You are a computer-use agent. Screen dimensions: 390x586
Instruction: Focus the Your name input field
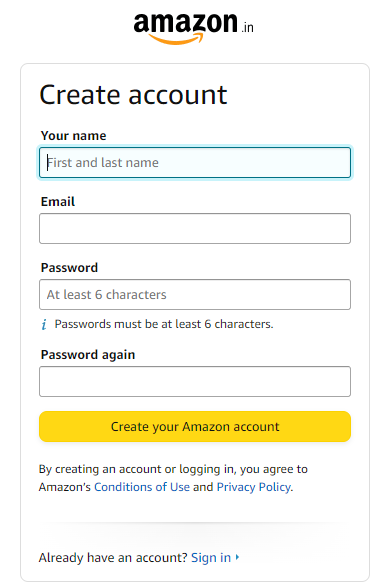[x=195, y=163]
